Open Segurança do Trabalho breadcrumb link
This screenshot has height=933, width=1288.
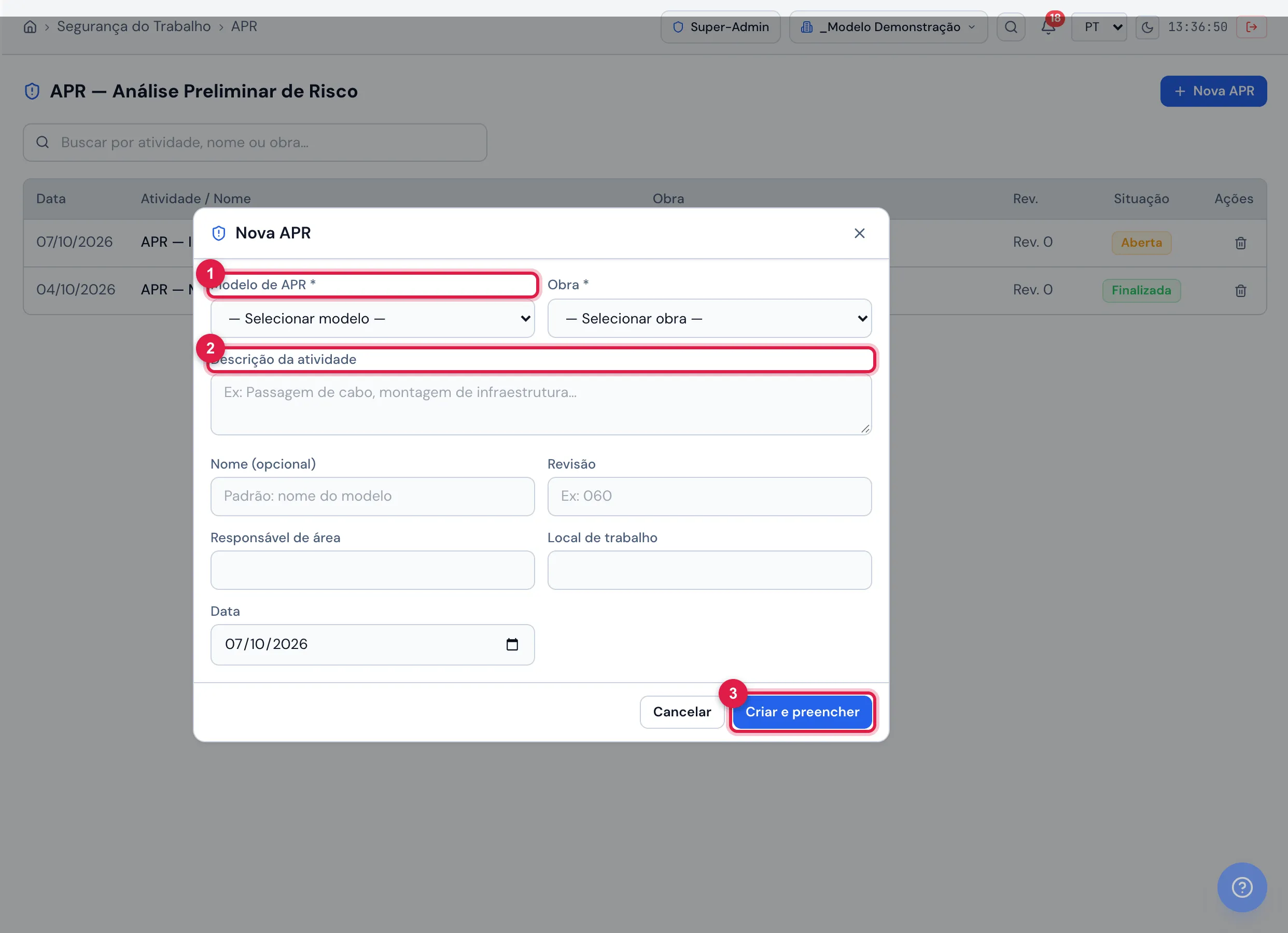click(x=134, y=26)
